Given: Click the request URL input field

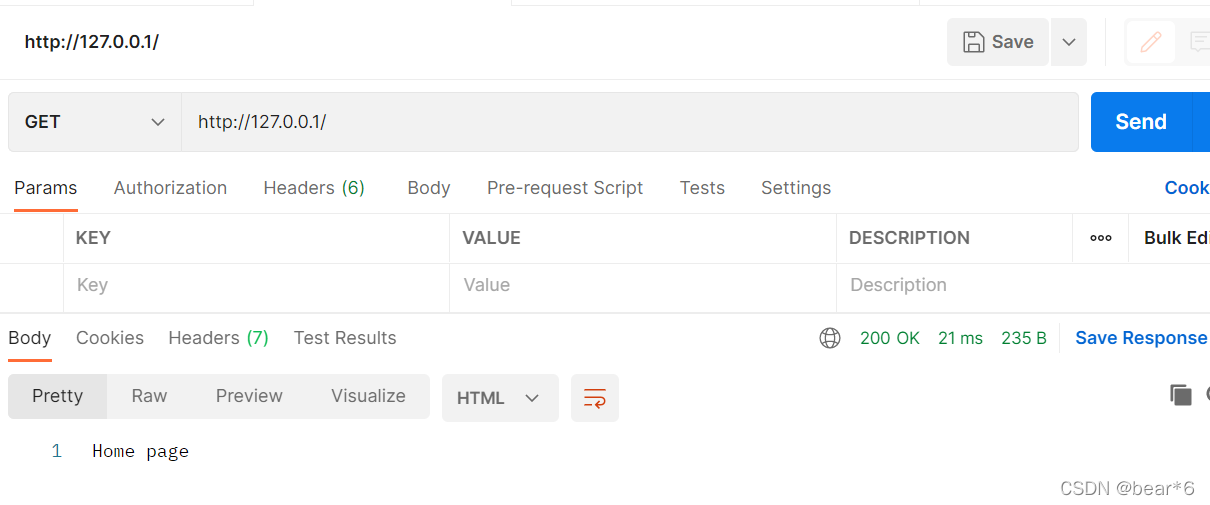Looking at the screenshot, I should coord(630,122).
